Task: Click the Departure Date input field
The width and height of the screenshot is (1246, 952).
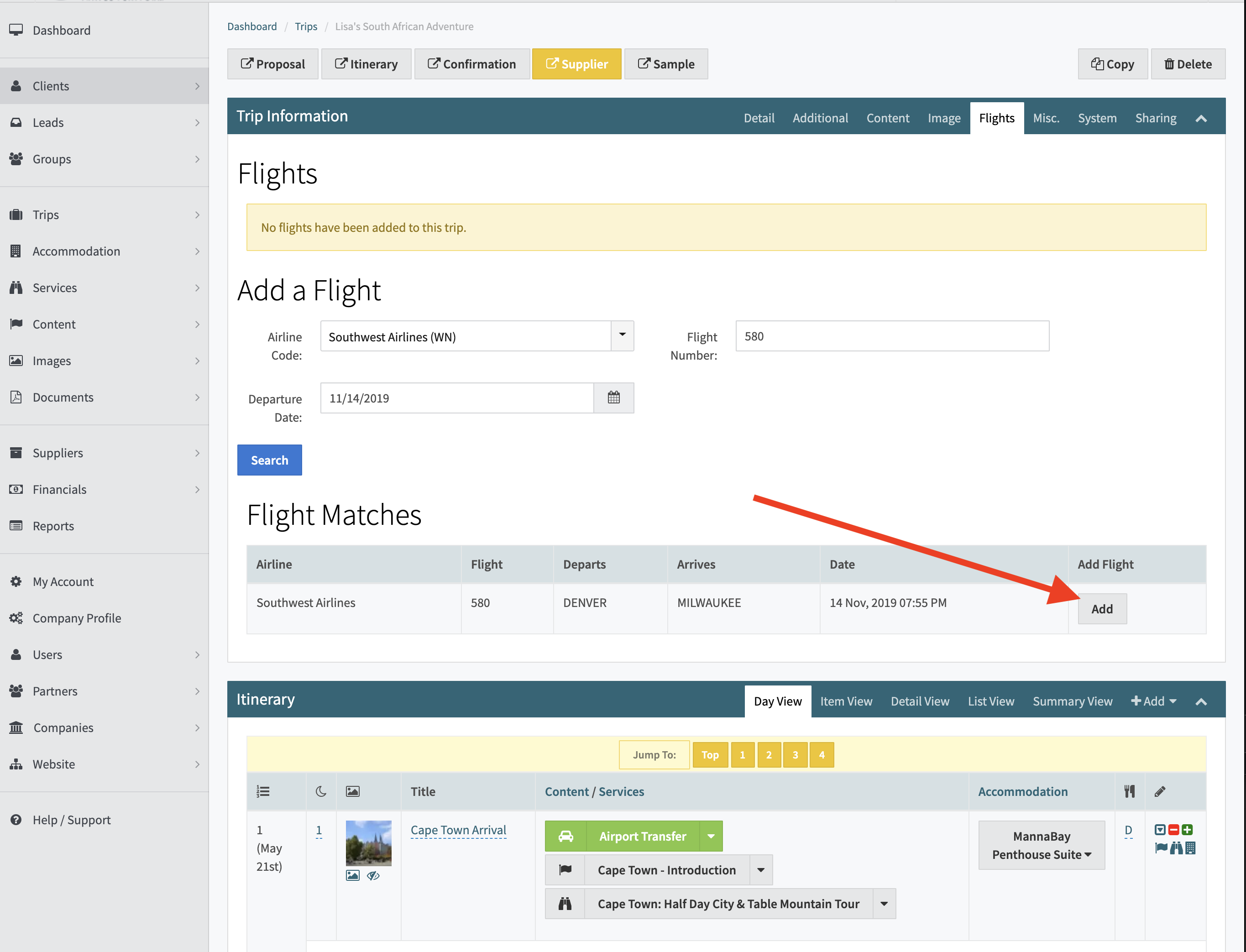Action: 457,398
